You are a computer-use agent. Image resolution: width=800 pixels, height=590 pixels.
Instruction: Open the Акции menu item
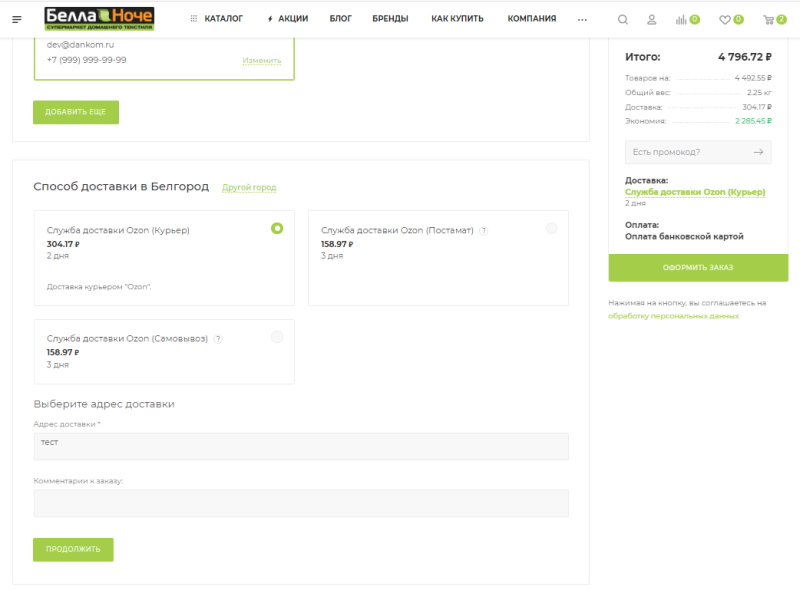[288, 19]
